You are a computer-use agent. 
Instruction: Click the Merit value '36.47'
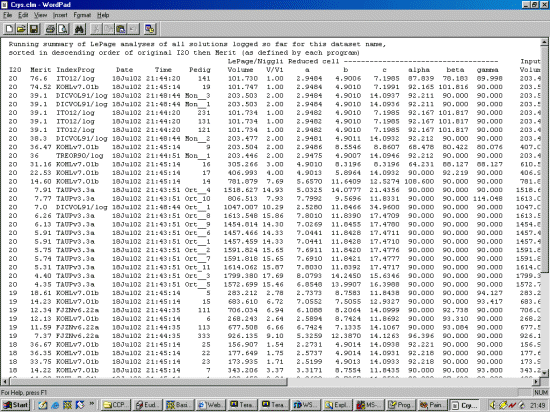[40, 147]
